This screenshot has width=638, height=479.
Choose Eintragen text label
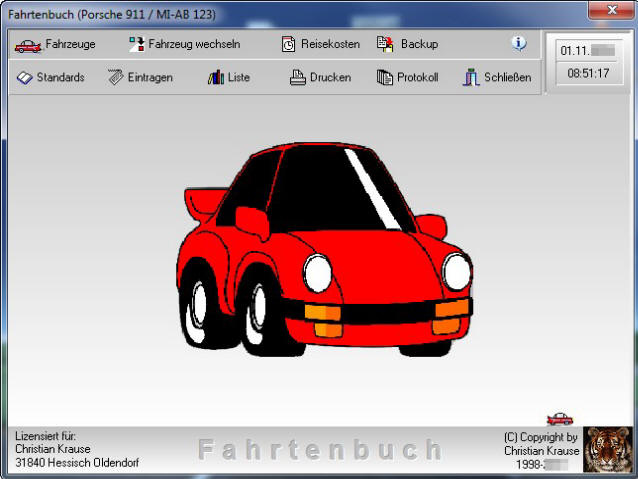click(150, 77)
